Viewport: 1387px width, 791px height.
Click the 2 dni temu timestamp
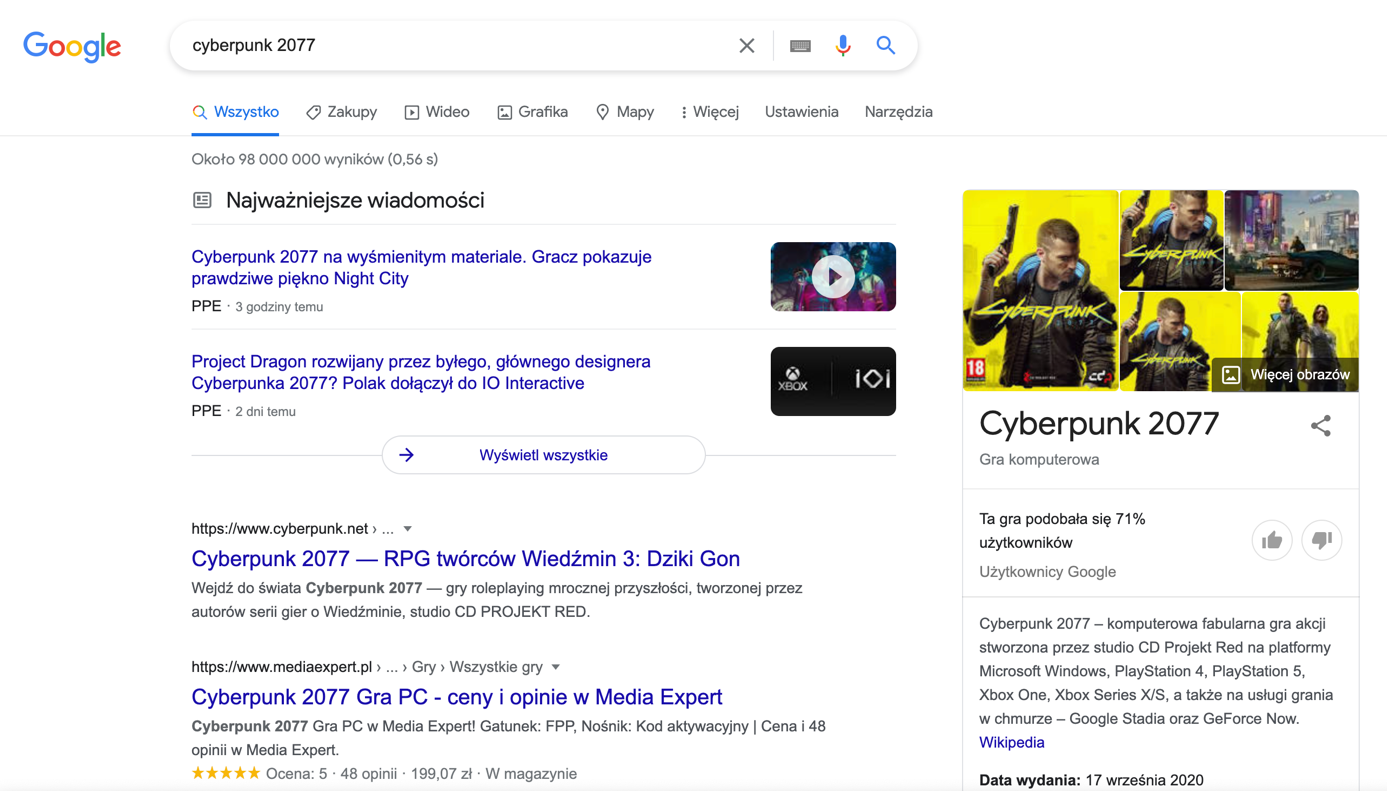tap(265, 411)
